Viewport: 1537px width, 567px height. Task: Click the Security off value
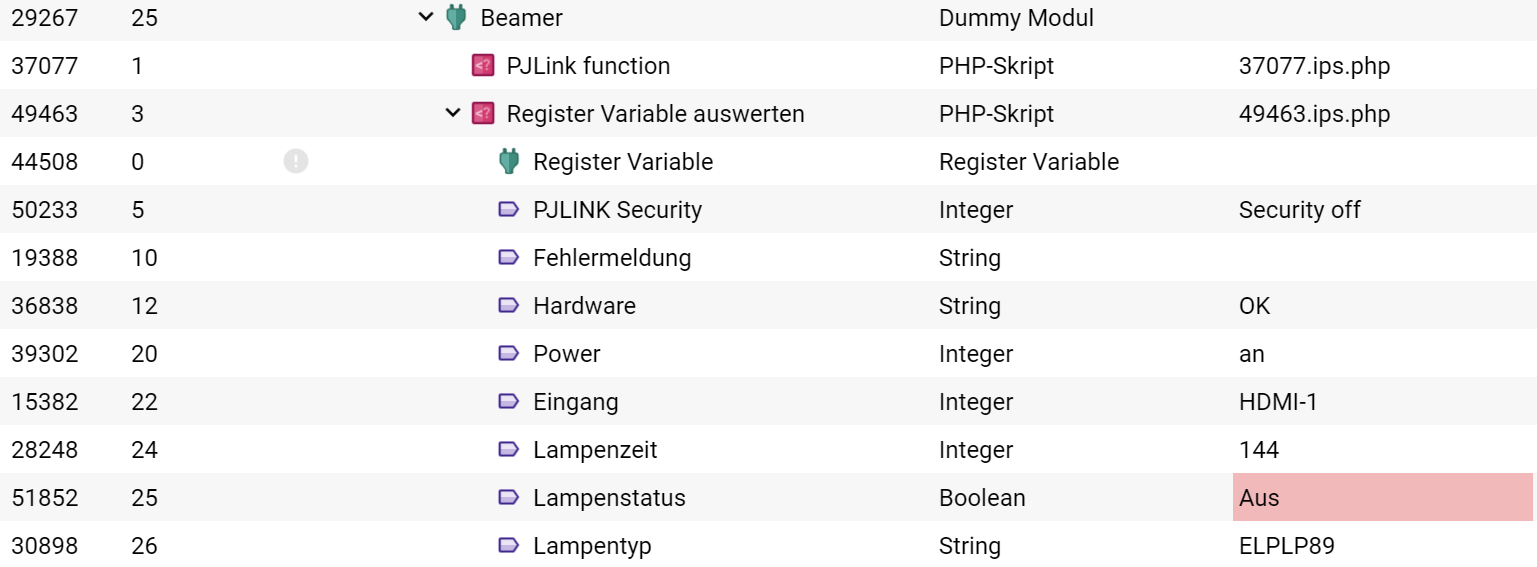coord(1300,210)
